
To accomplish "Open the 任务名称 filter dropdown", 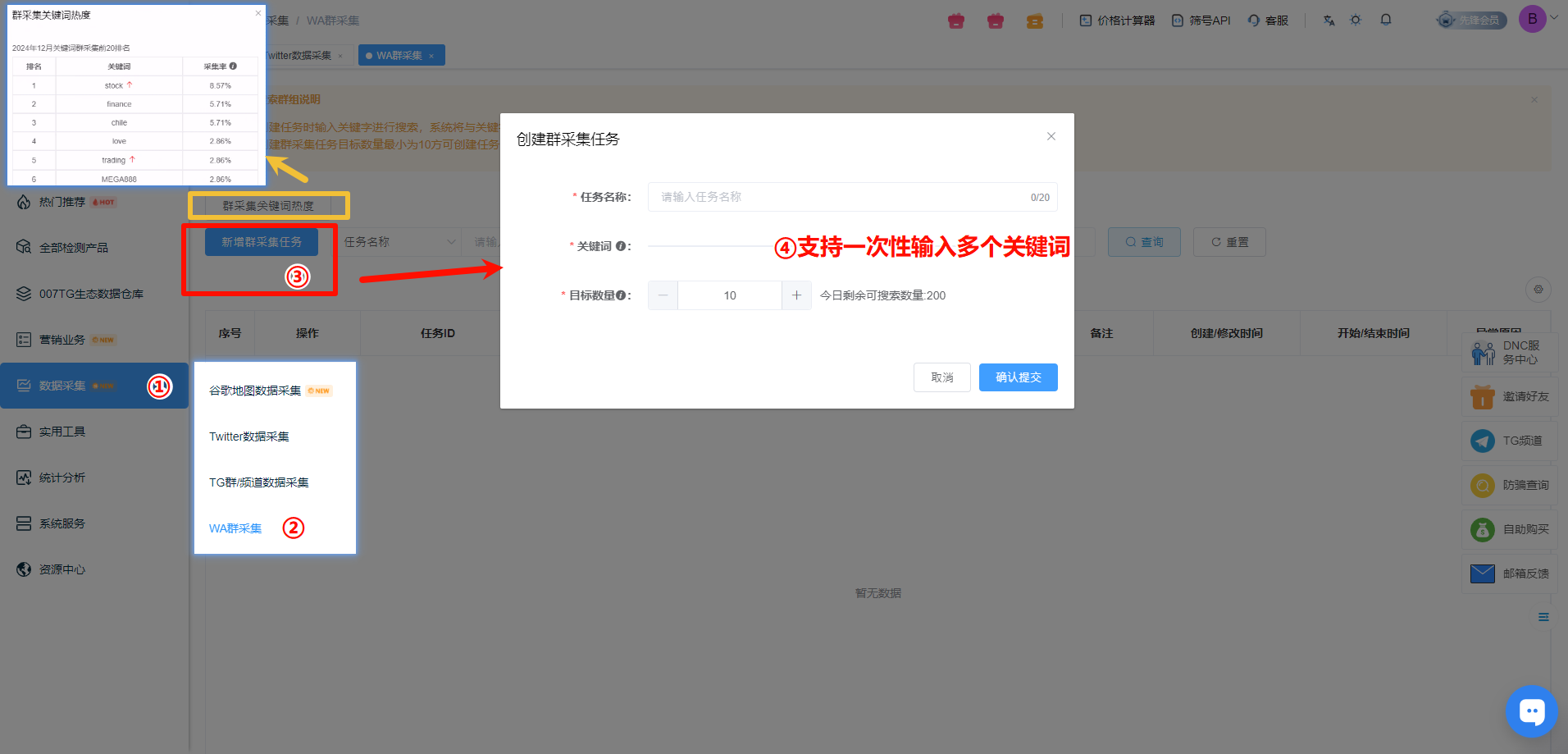I will pyautogui.click(x=399, y=242).
